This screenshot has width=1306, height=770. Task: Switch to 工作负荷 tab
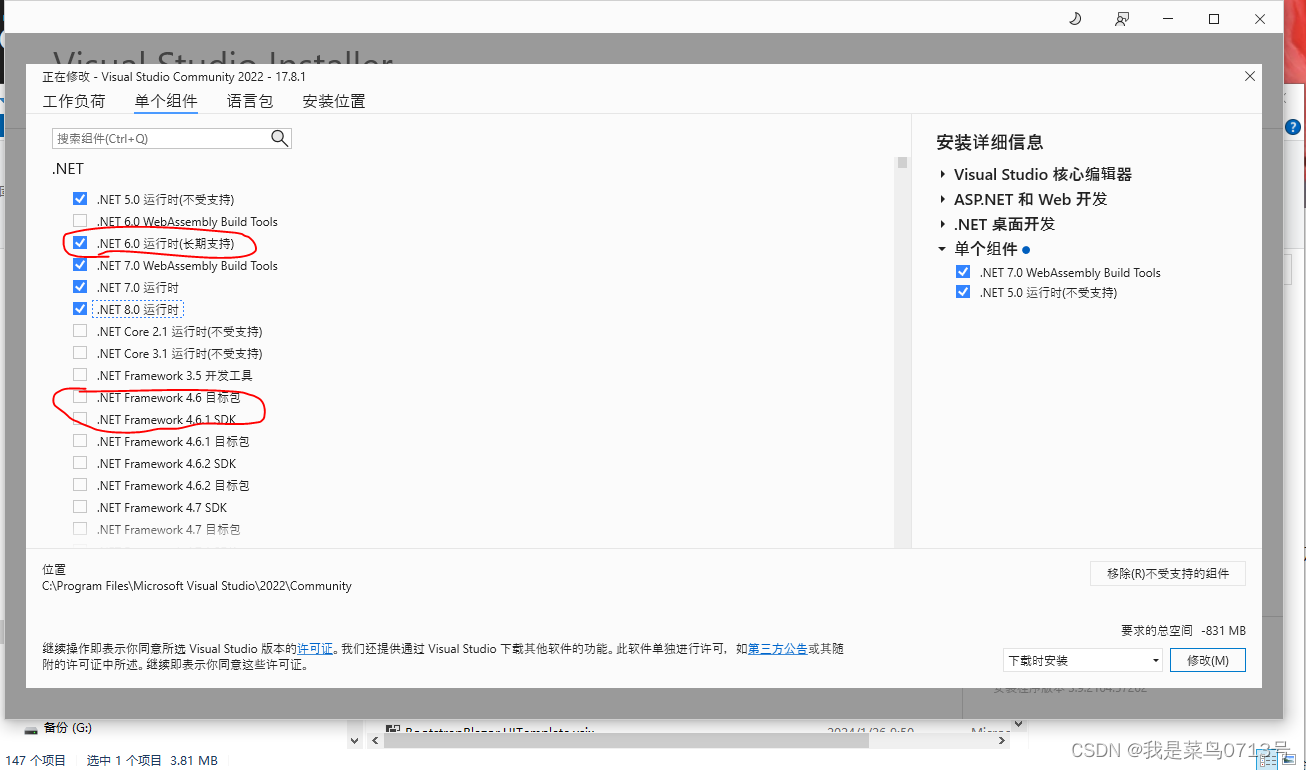point(74,101)
